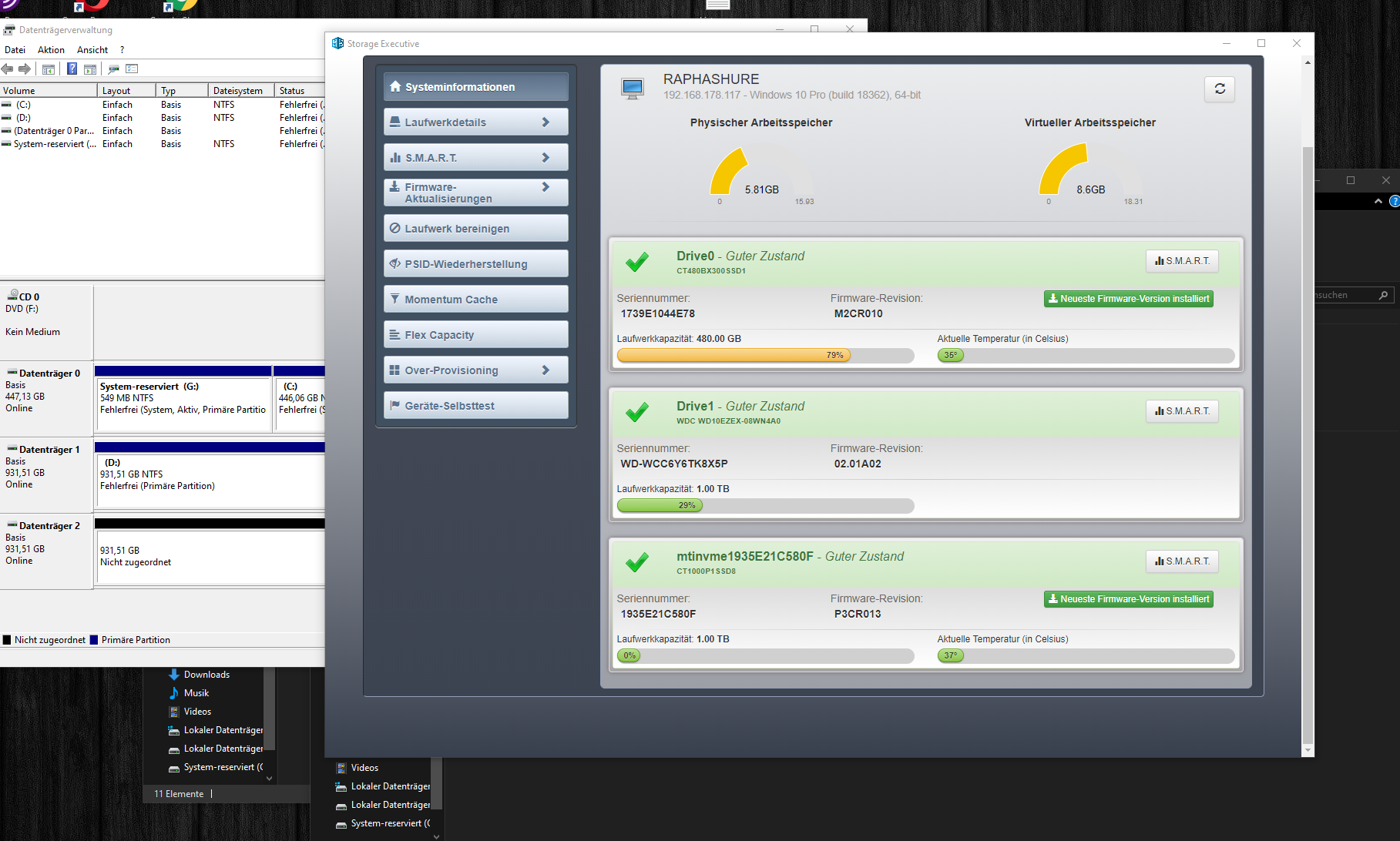Viewport: 1400px width, 841px height.
Task: Select the (Datenträger 0 Par... volume row
Action: point(162,131)
